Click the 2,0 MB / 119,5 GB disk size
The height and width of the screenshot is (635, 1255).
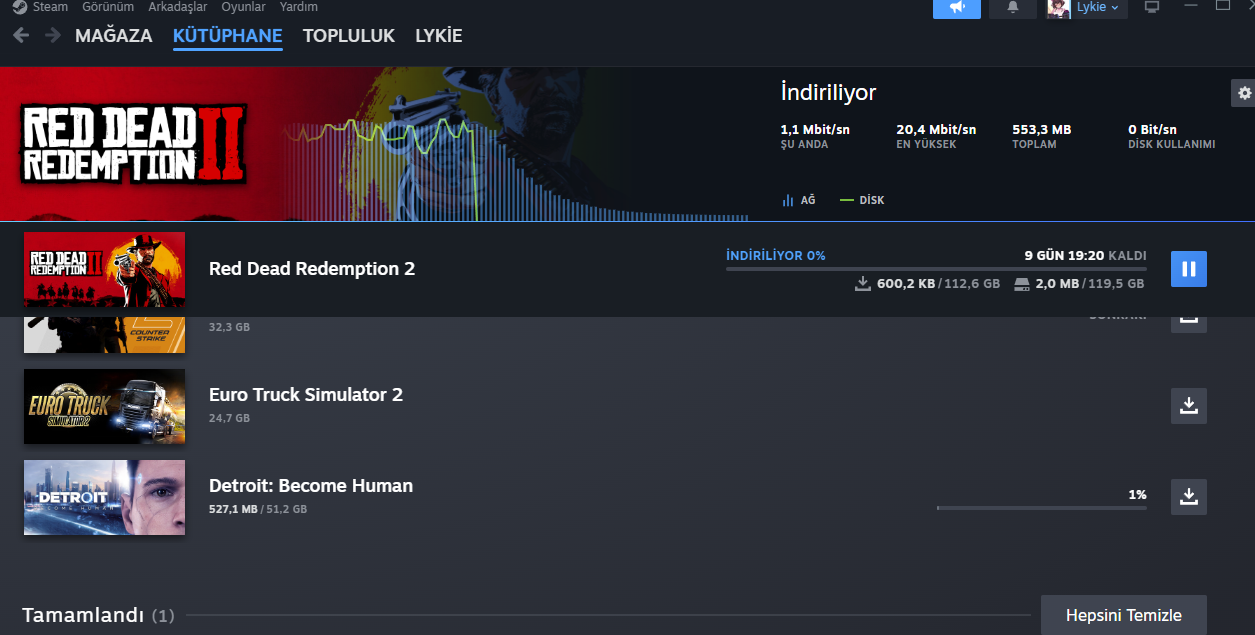point(1079,284)
